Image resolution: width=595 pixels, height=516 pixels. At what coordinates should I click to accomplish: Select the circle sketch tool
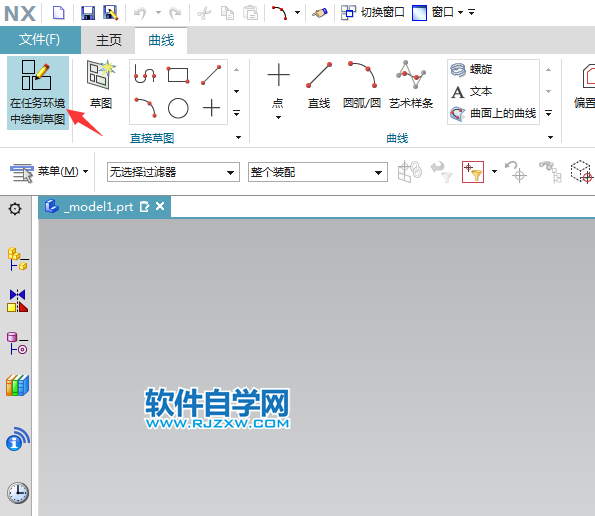pyautogui.click(x=178, y=109)
